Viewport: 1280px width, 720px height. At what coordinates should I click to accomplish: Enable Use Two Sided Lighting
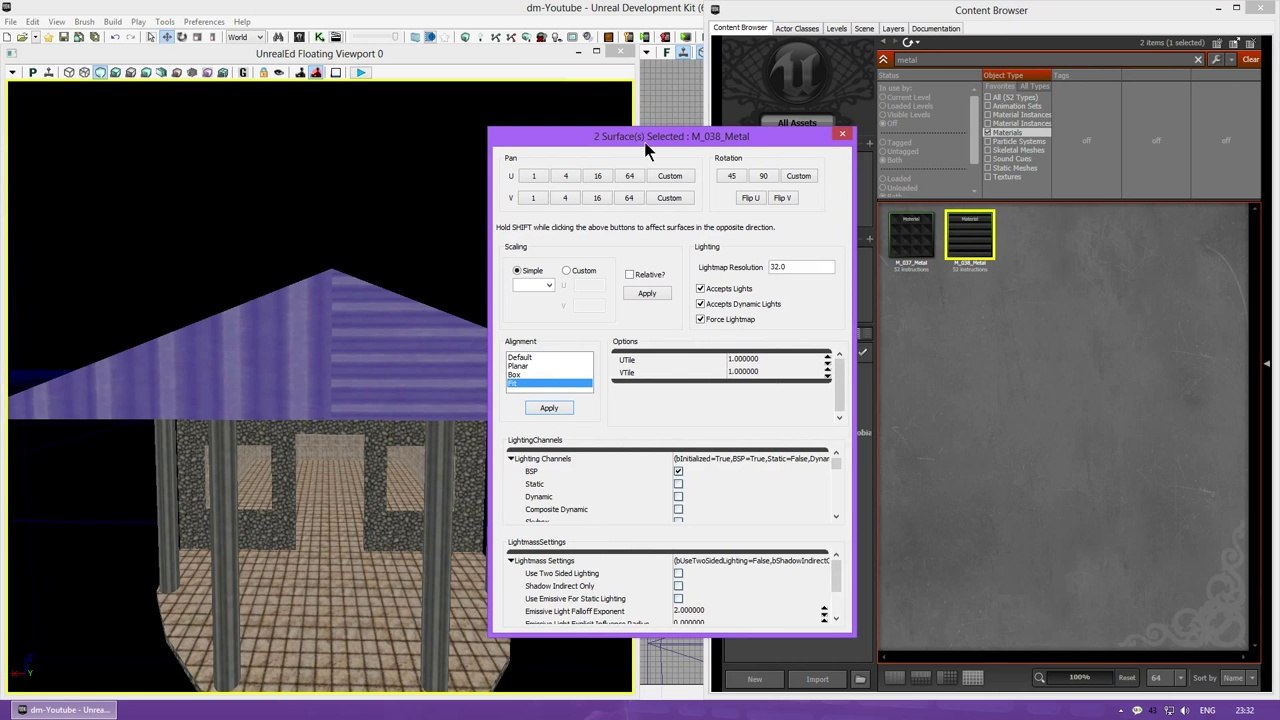click(678, 573)
